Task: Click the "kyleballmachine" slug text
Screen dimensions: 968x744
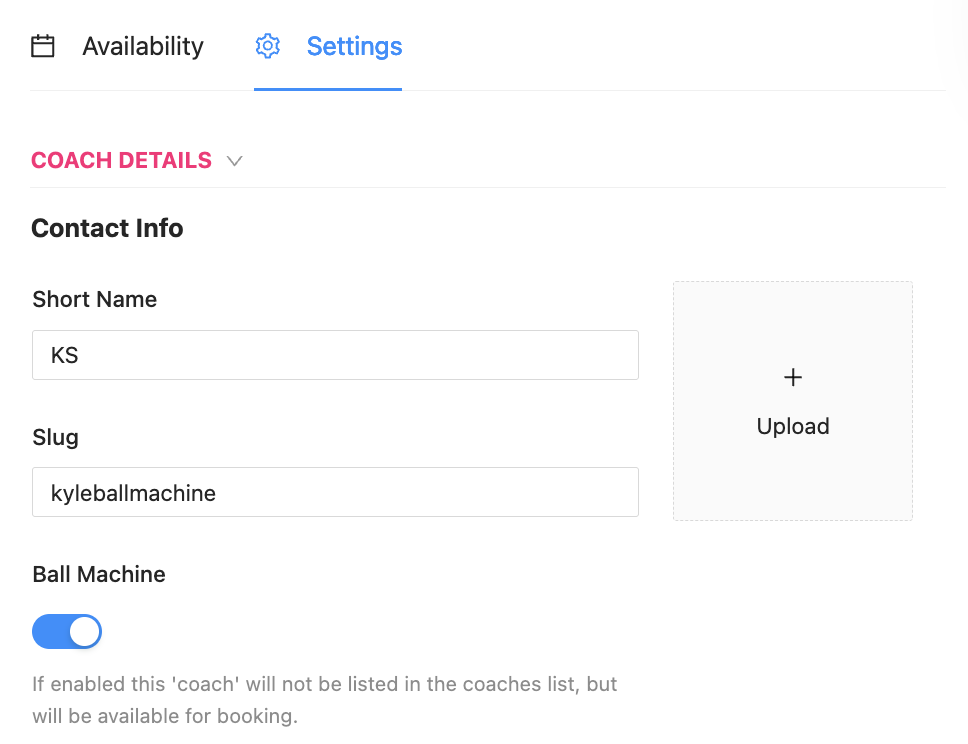Action: pos(133,492)
